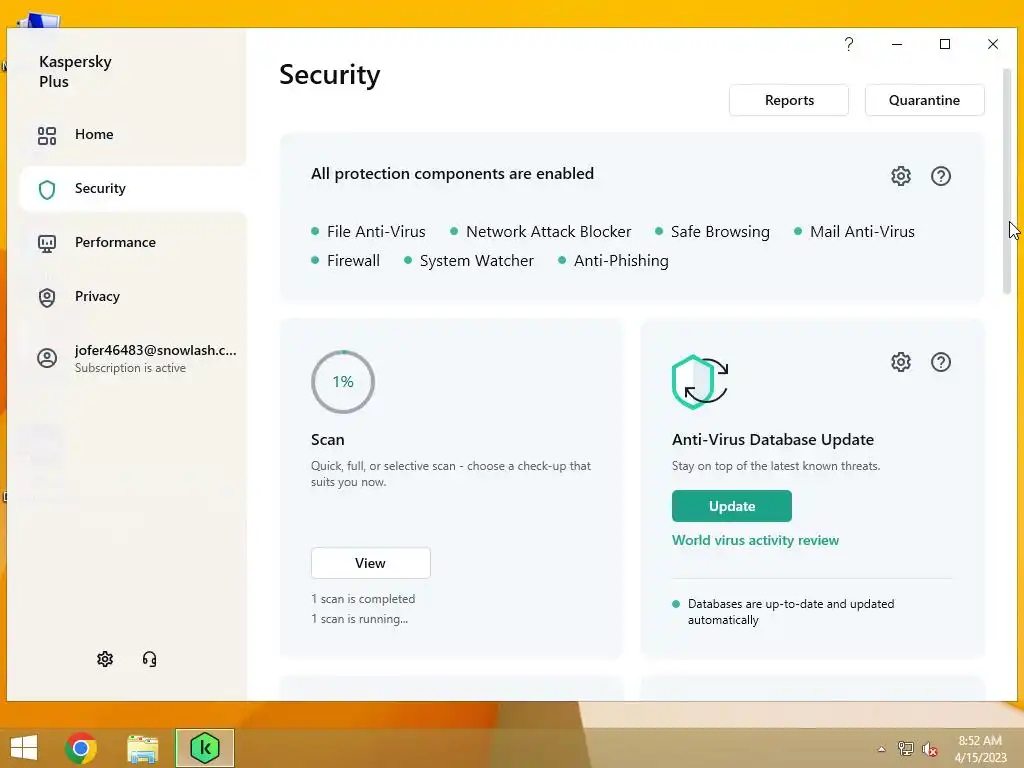Viewport: 1024px width, 768px height.
Task: Click the Security shield icon in sidebar
Action: (47, 189)
